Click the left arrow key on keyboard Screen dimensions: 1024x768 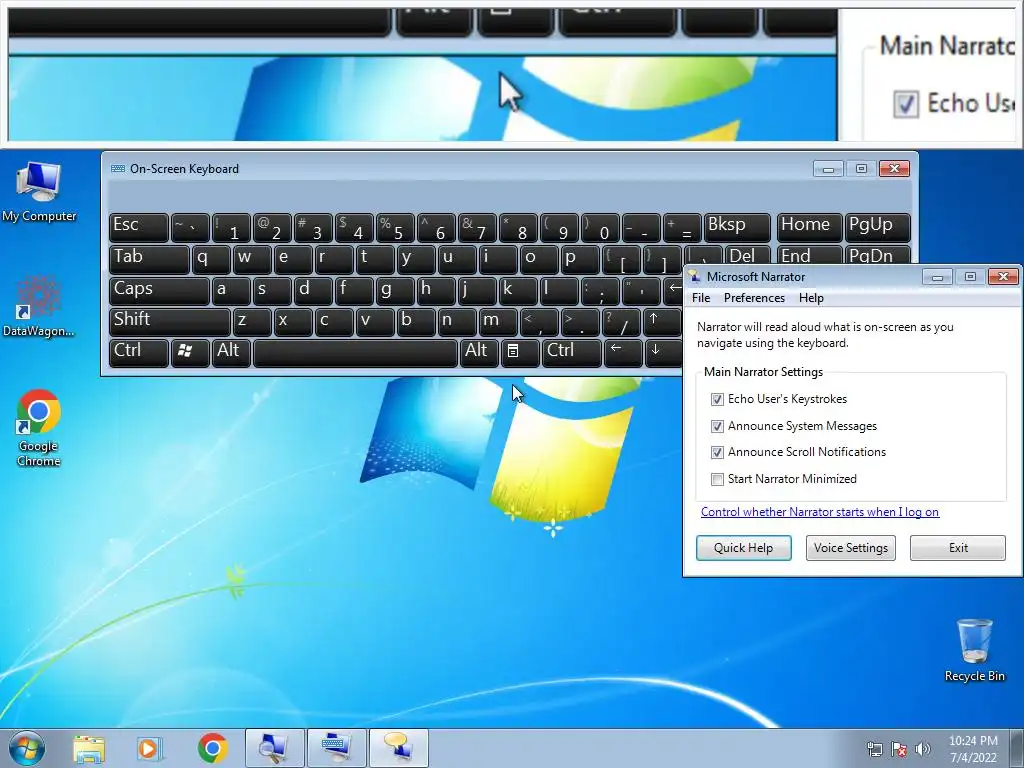[x=622, y=353]
